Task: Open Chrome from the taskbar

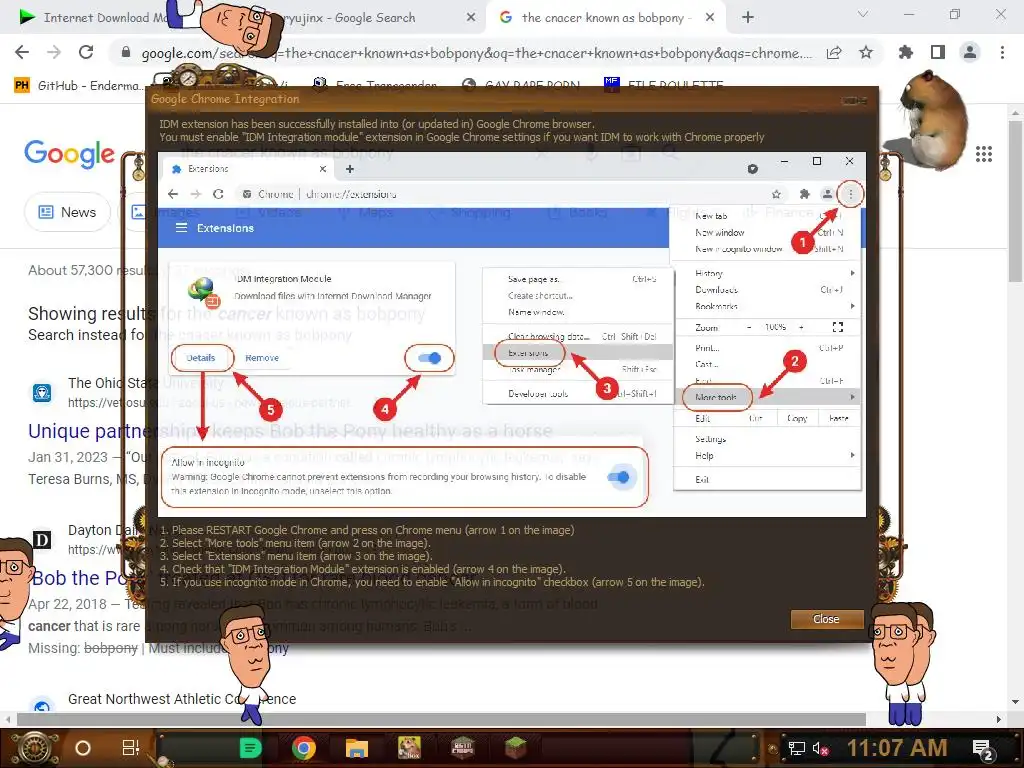Action: point(304,748)
